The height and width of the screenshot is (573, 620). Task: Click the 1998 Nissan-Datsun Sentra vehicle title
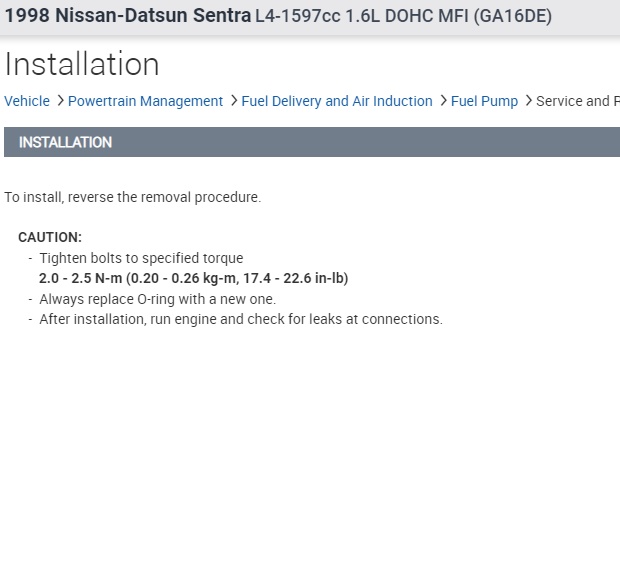128,16
